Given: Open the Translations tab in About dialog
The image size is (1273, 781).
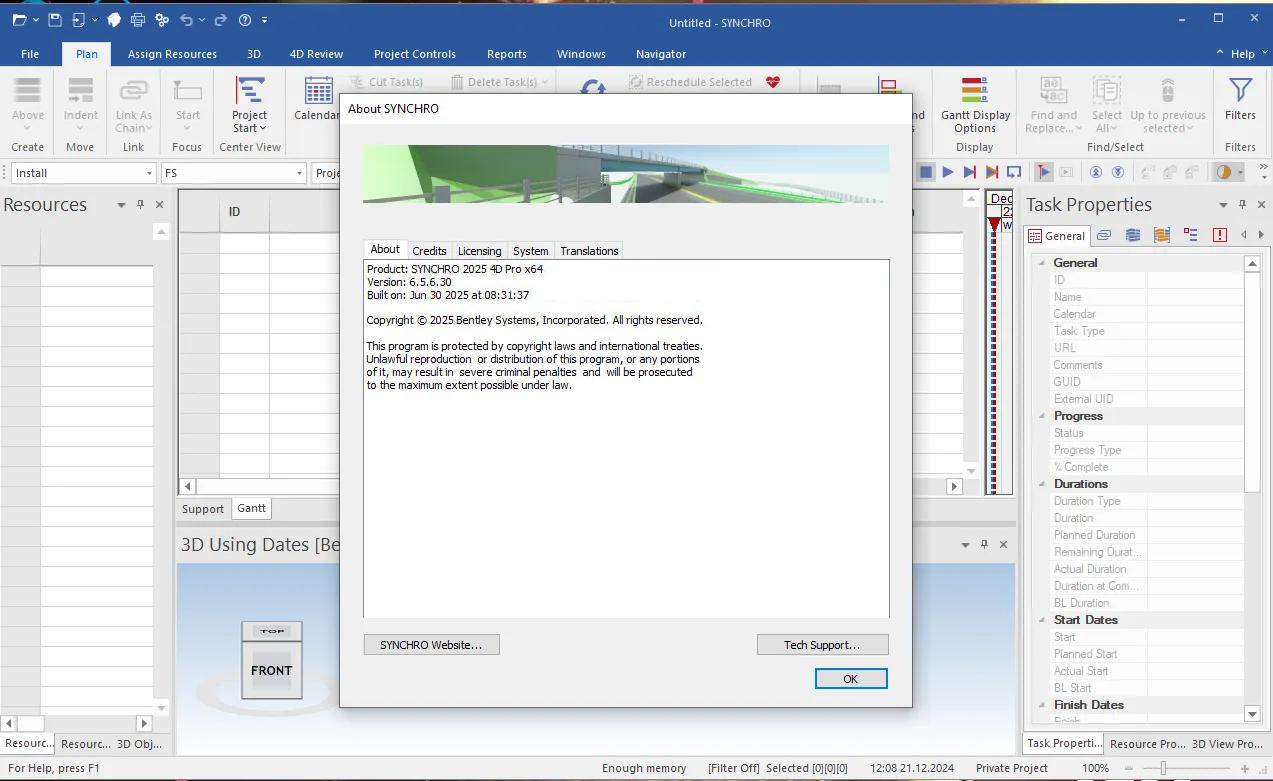Looking at the screenshot, I should click(589, 251).
